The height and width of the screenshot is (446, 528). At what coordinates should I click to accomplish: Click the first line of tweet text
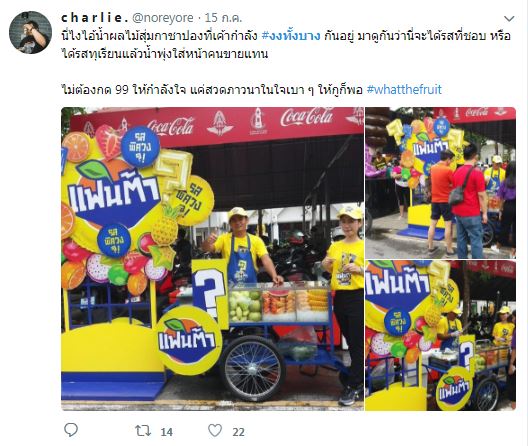coord(286,36)
